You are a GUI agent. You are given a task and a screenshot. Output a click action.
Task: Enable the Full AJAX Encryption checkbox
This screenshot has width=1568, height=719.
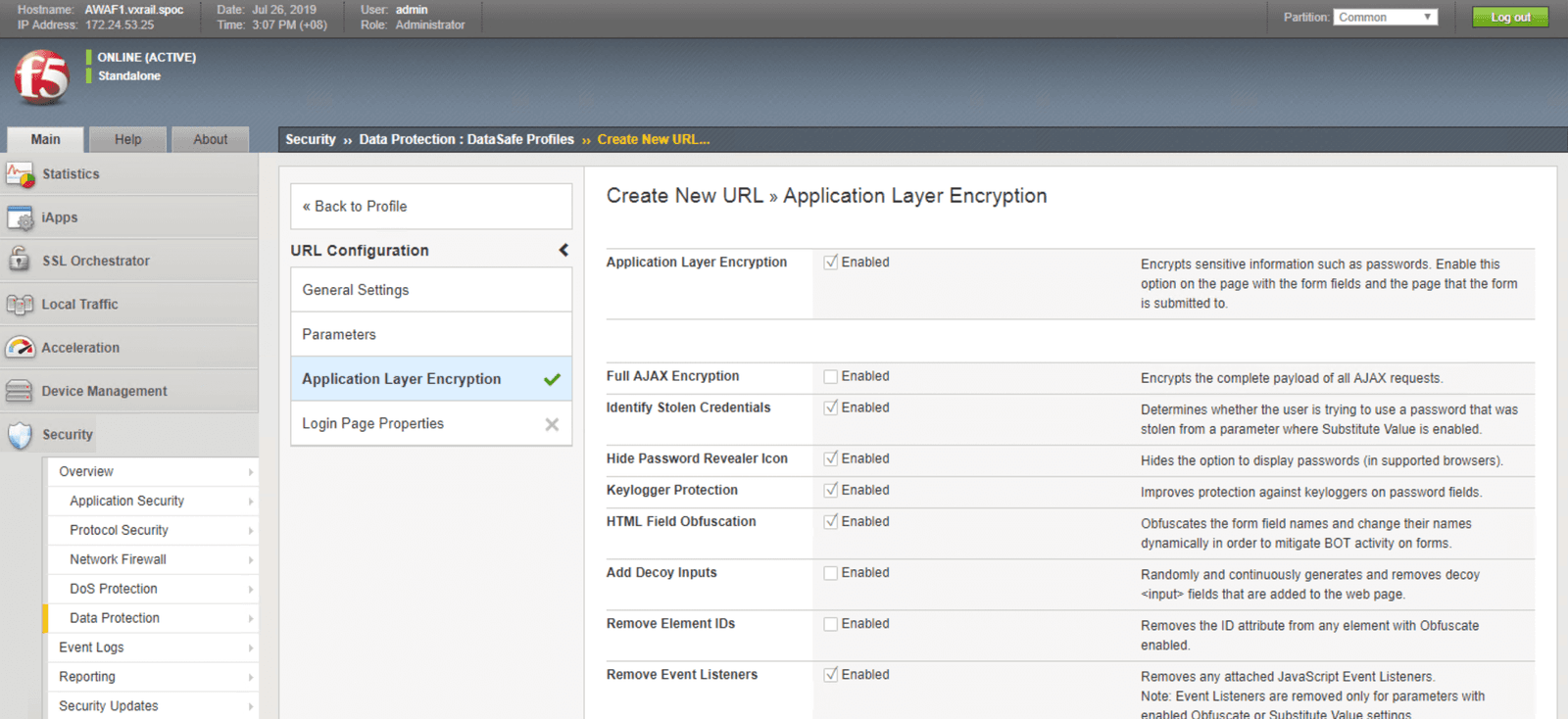click(x=831, y=376)
